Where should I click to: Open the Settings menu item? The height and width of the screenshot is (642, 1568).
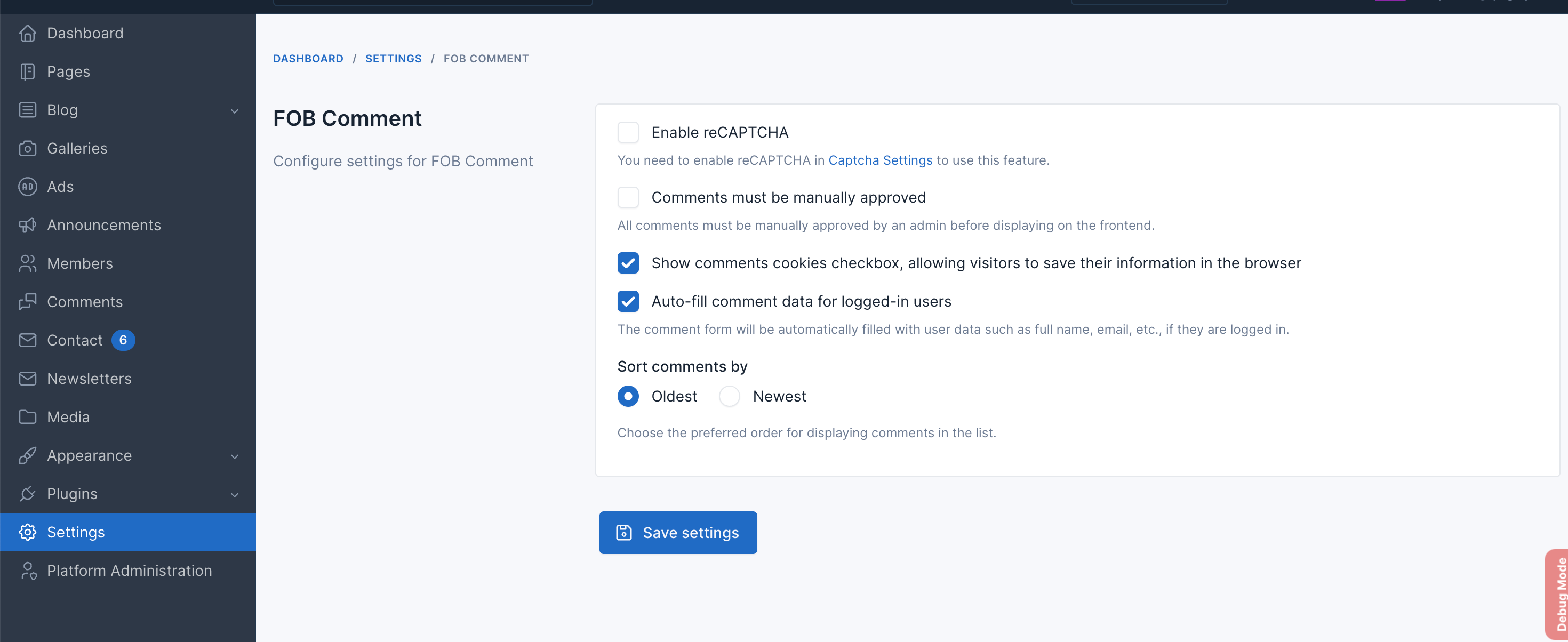(76, 532)
